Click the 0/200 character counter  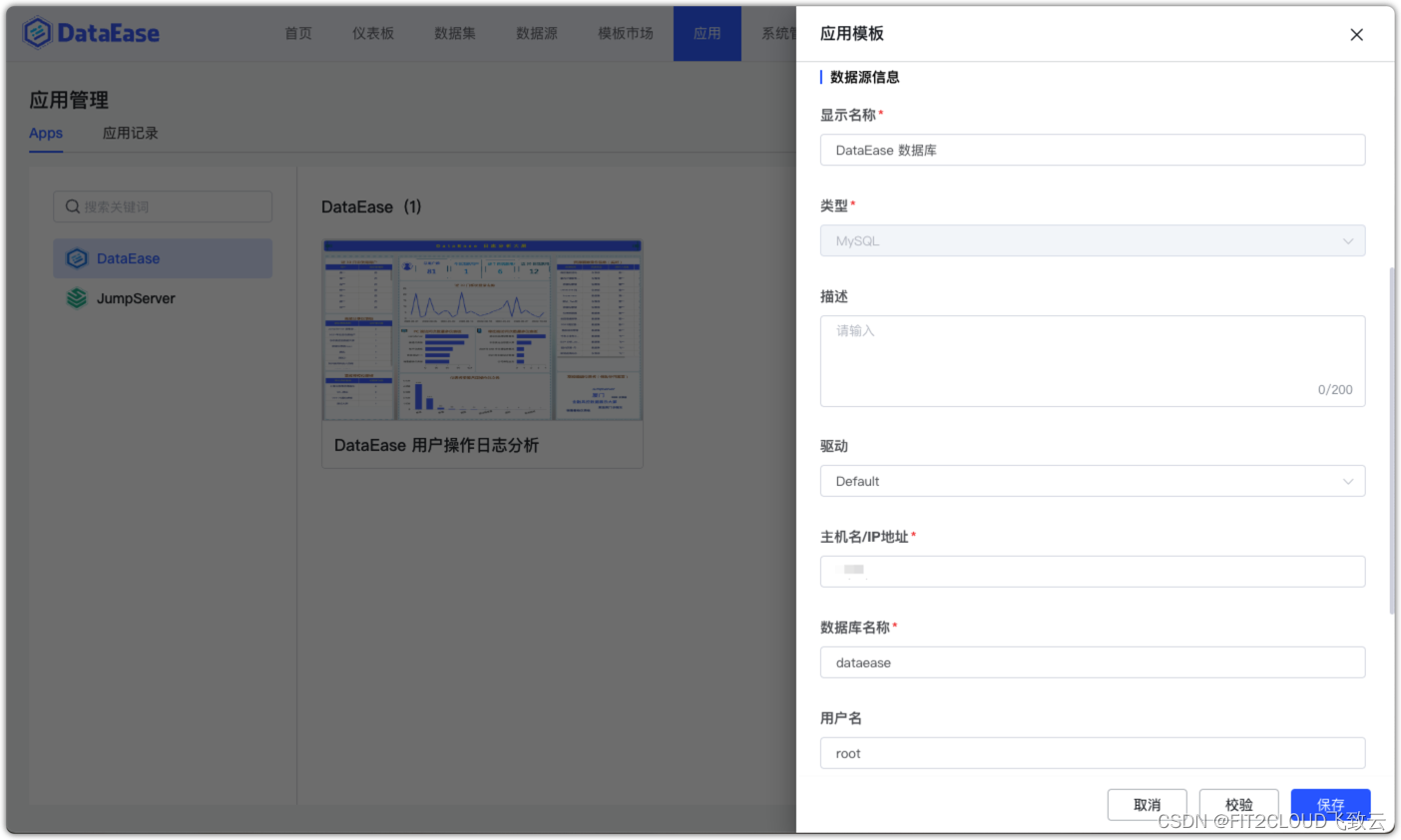click(1335, 390)
